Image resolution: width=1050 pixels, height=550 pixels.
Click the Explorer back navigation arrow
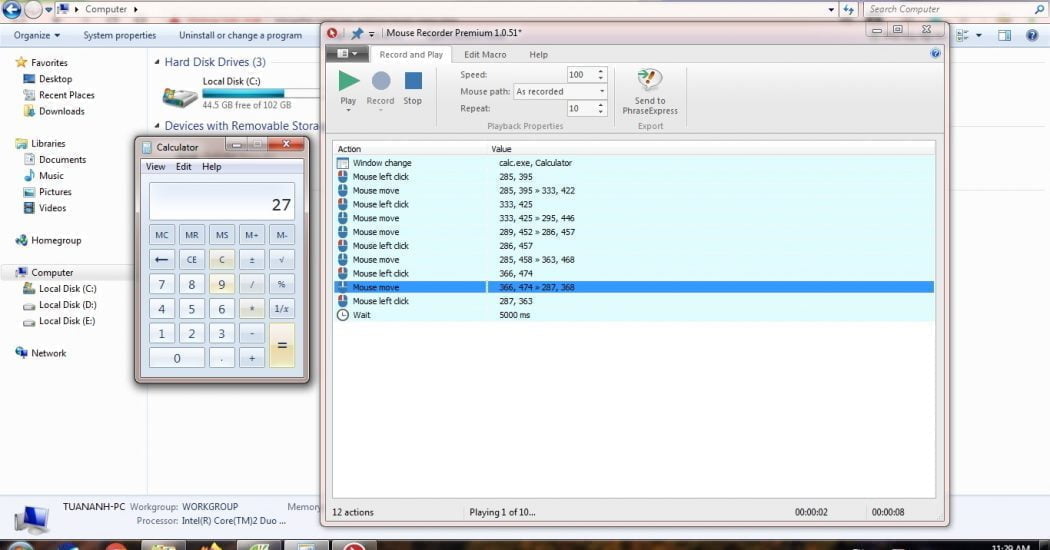[x=11, y=9]
